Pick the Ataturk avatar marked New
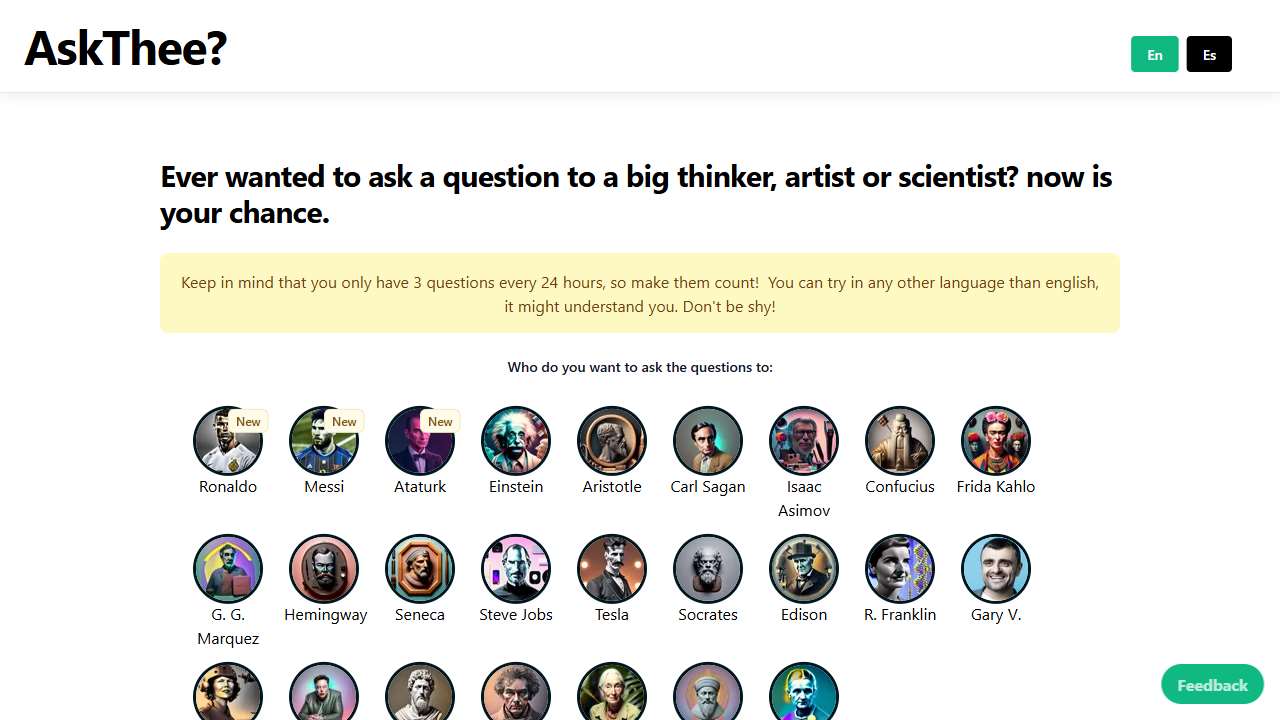 coord(420,440)
